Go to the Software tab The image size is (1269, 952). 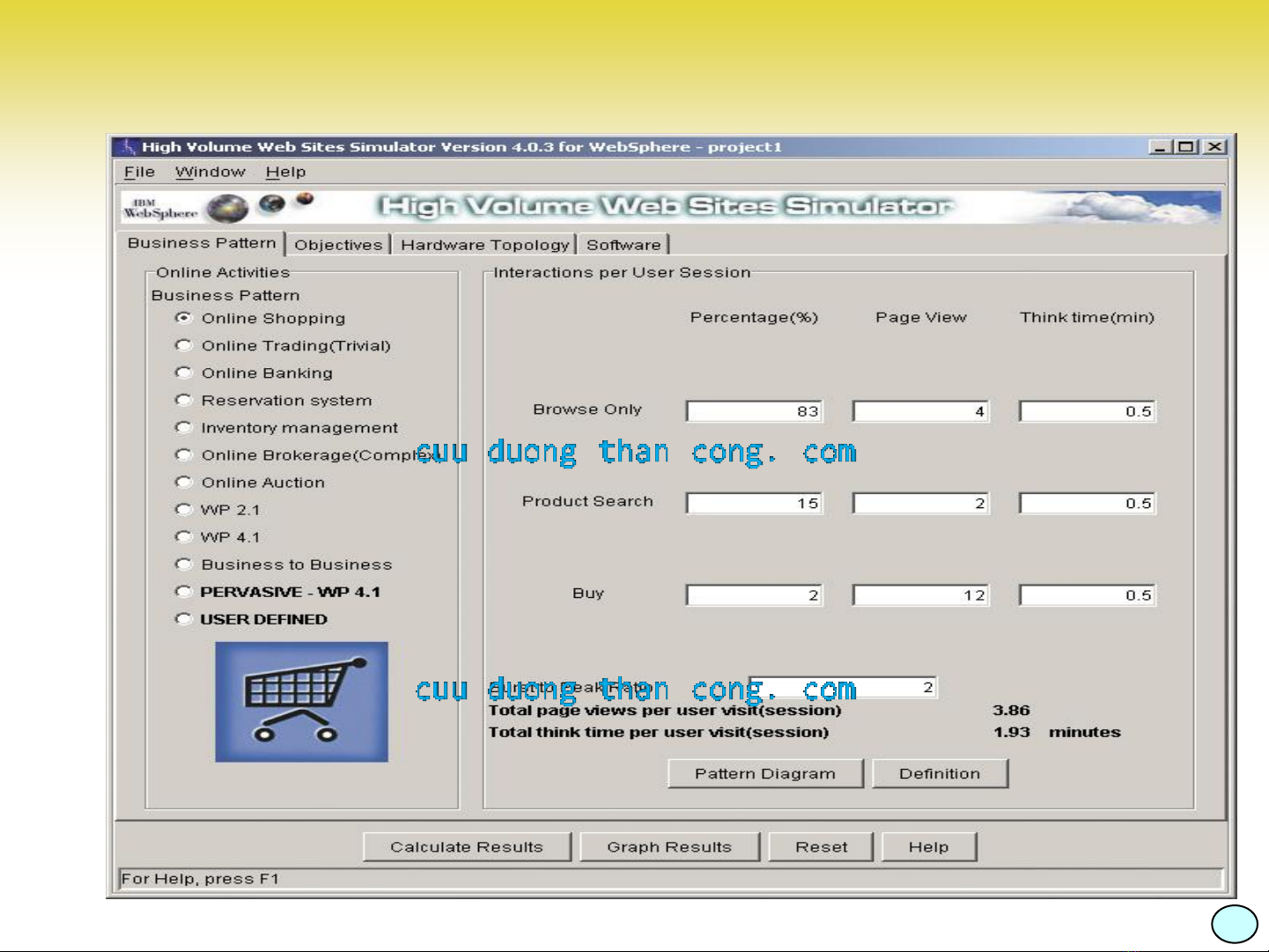(x=623, y=245)
